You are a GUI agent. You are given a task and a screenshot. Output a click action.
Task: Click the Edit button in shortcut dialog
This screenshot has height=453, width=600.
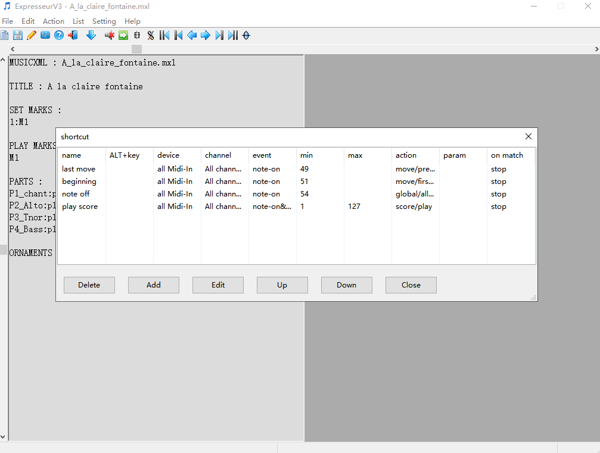coord(217,285)
